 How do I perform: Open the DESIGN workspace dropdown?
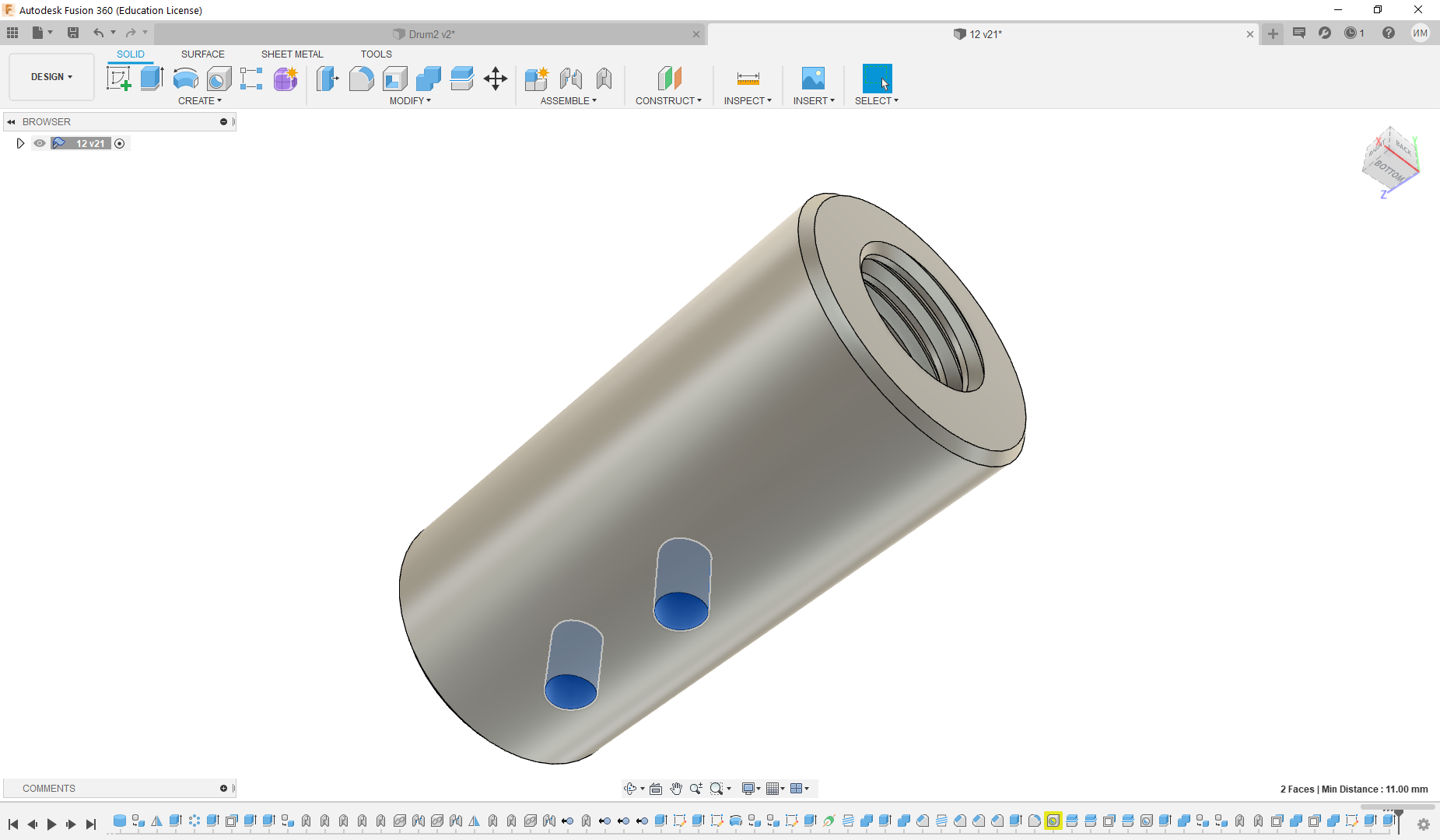51,77
